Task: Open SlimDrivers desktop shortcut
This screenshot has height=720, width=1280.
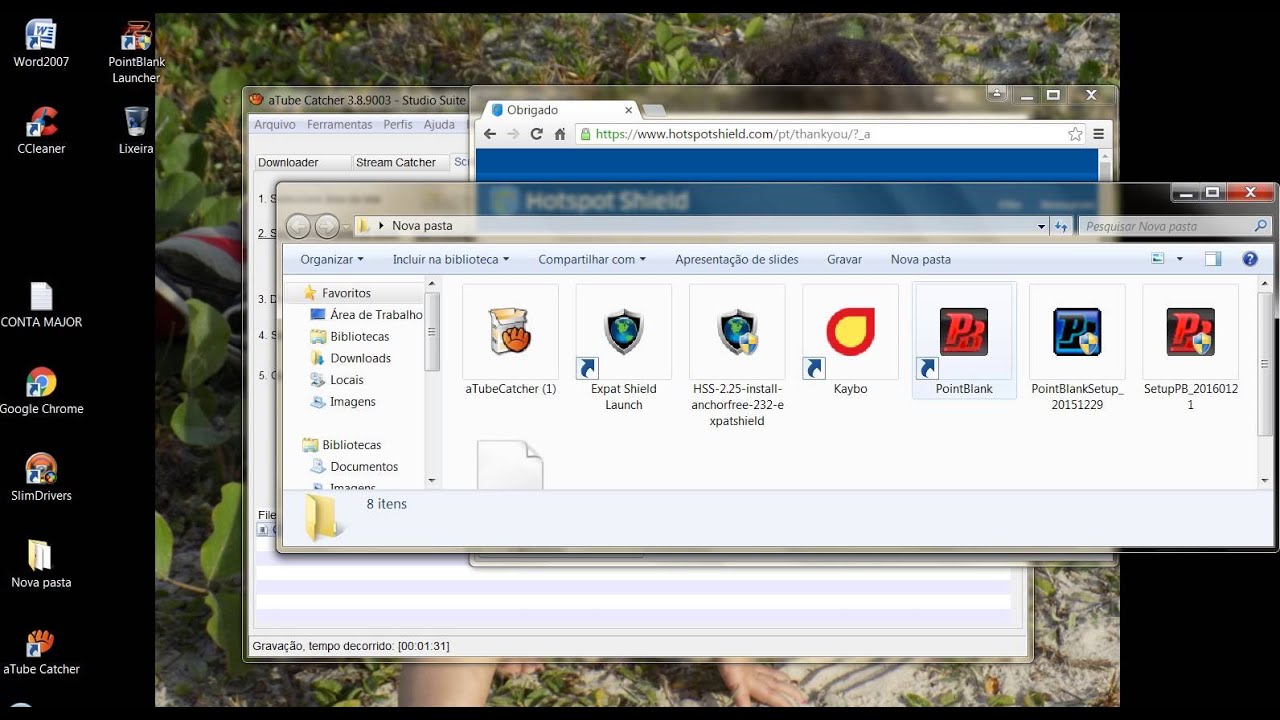Action: (x=41, y=478)
